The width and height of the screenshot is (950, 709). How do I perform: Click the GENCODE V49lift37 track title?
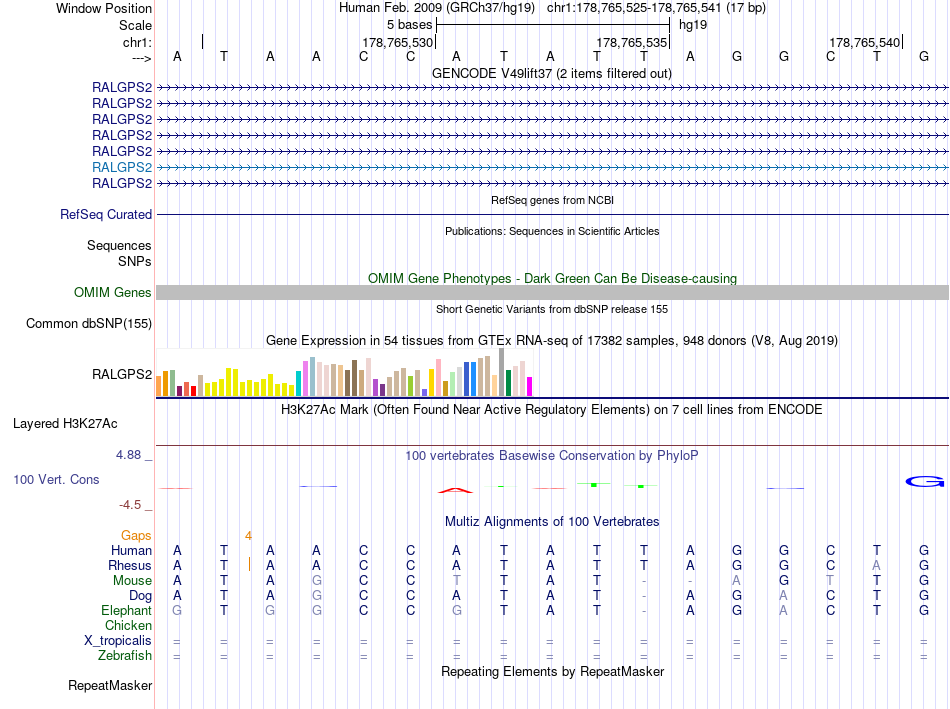[552, 73]
